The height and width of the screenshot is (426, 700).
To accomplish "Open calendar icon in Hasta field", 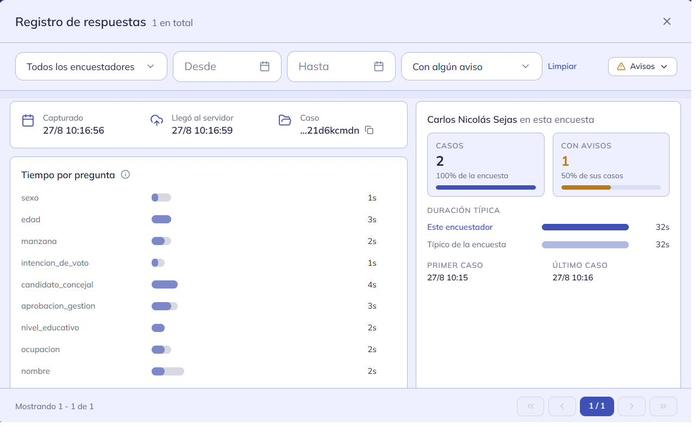I will [x=379, y=67].
